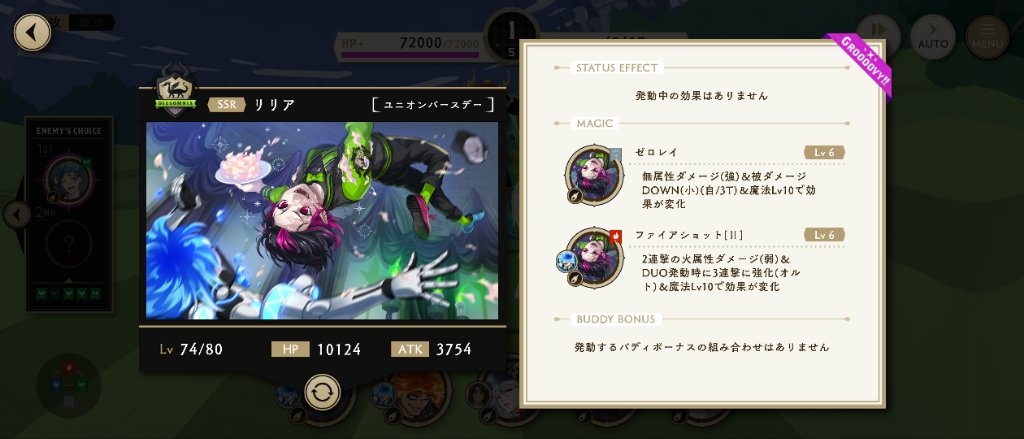Click the SSR rarity label
Image resolution: width=1024 pixels, height=439 pixels.
tap(227, 105)
